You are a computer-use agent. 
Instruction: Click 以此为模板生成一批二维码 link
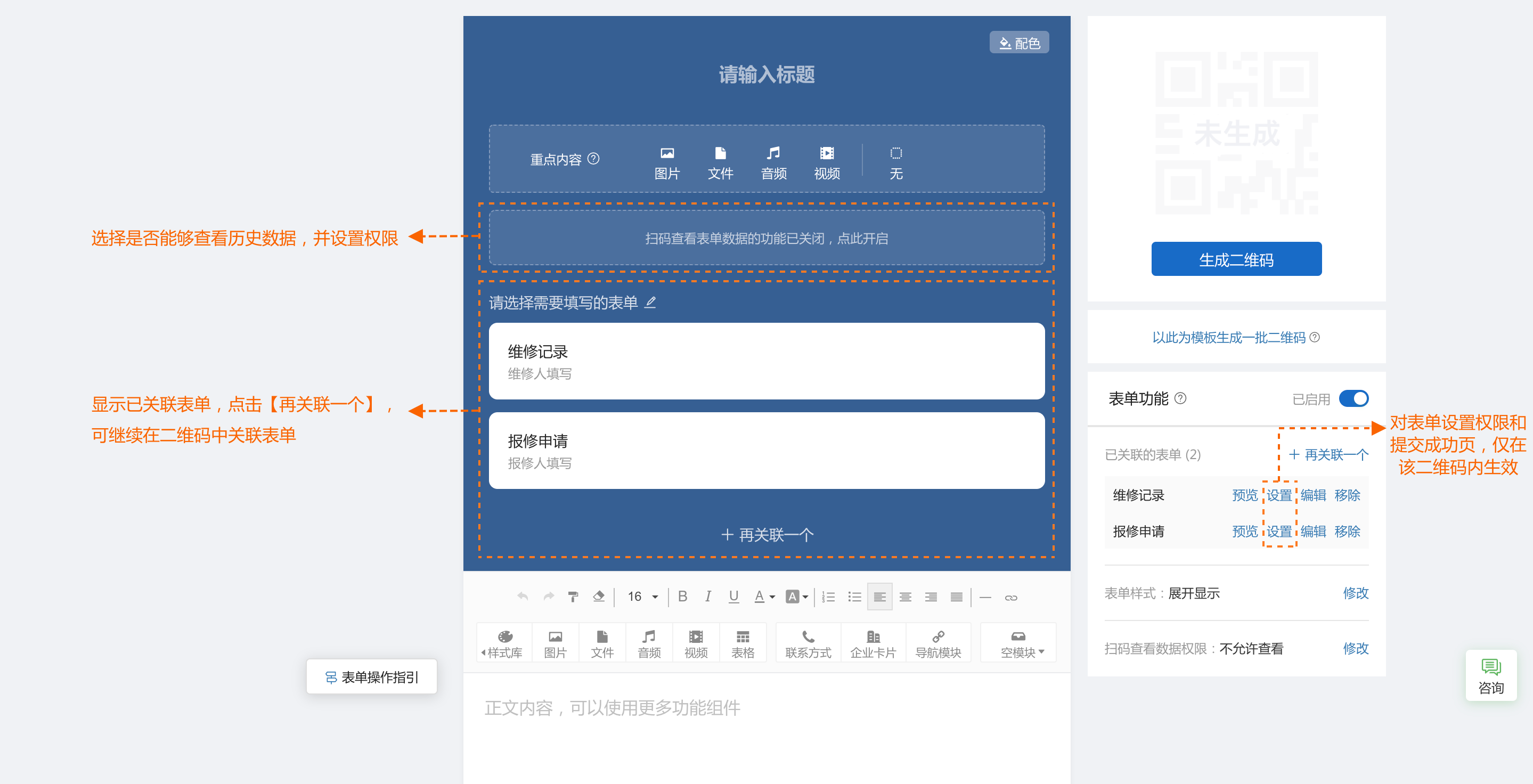coord(1228,337)
